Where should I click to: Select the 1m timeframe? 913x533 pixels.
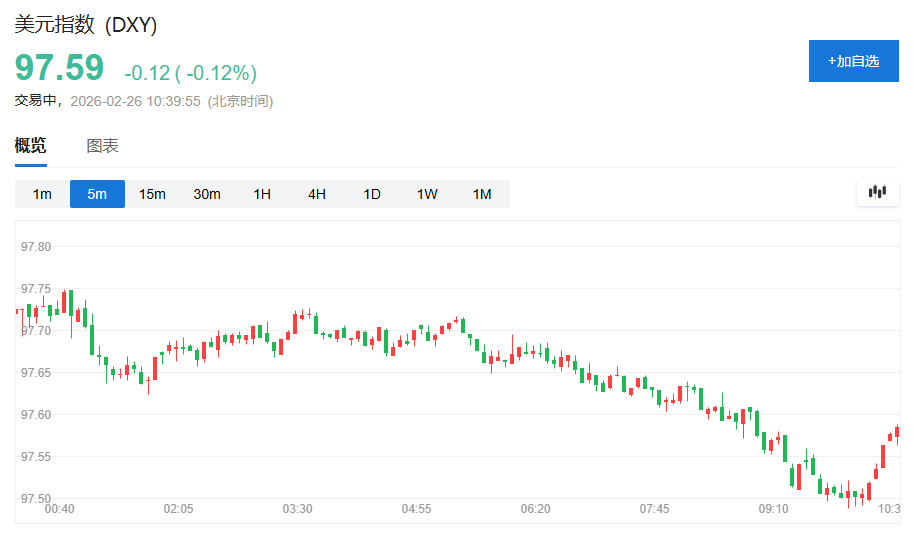42,194
